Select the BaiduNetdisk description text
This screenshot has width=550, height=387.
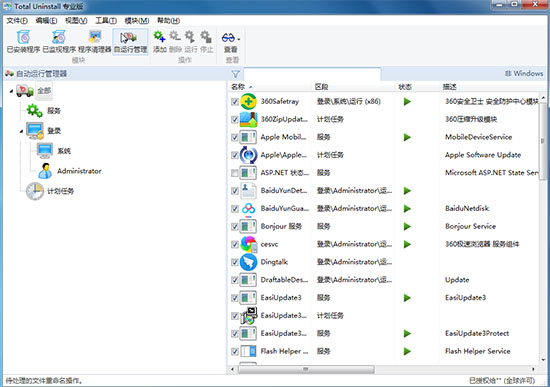coord(467,208)
